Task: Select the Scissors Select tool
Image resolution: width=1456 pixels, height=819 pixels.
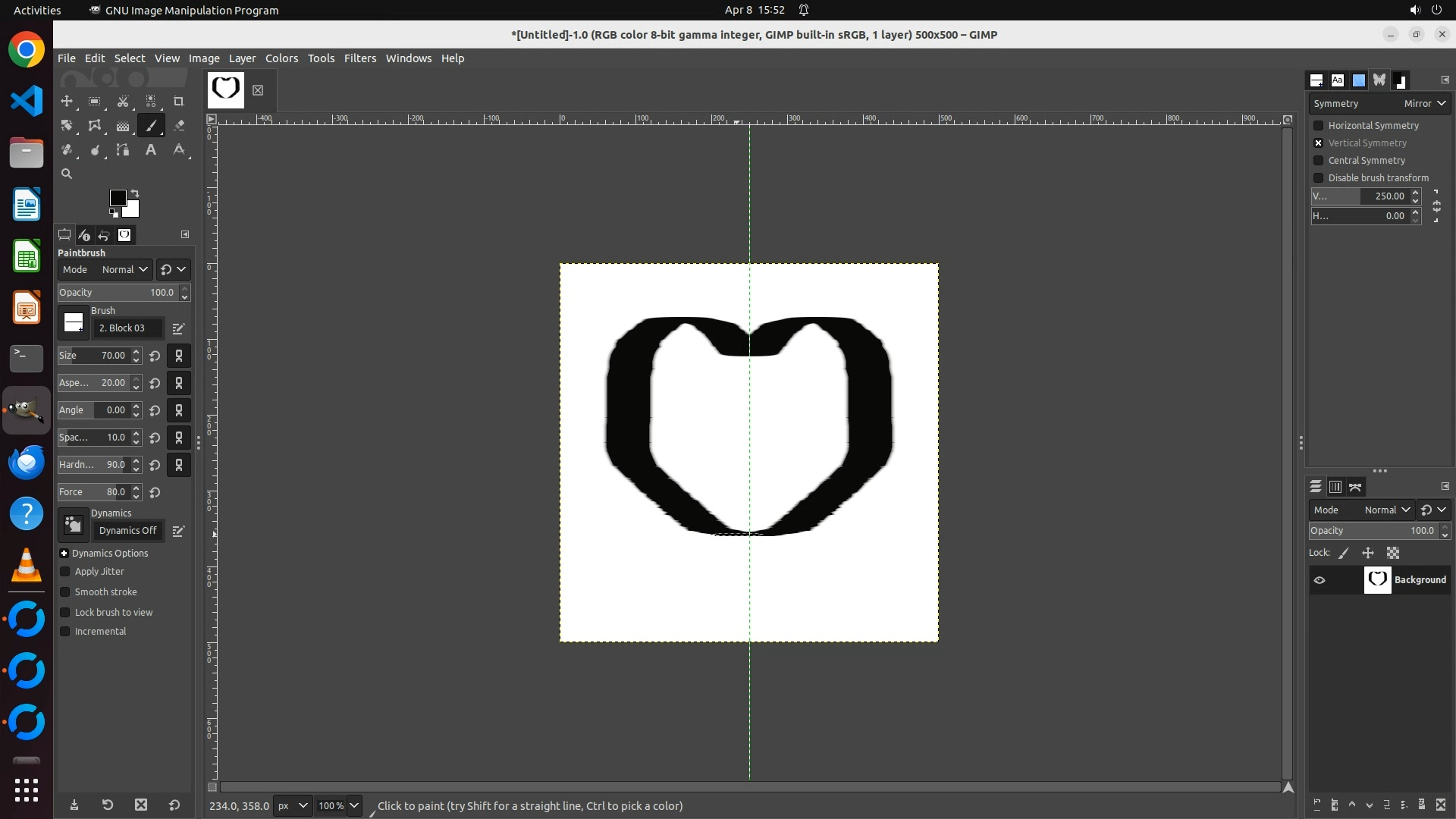Action: click(x=123, y=101)
